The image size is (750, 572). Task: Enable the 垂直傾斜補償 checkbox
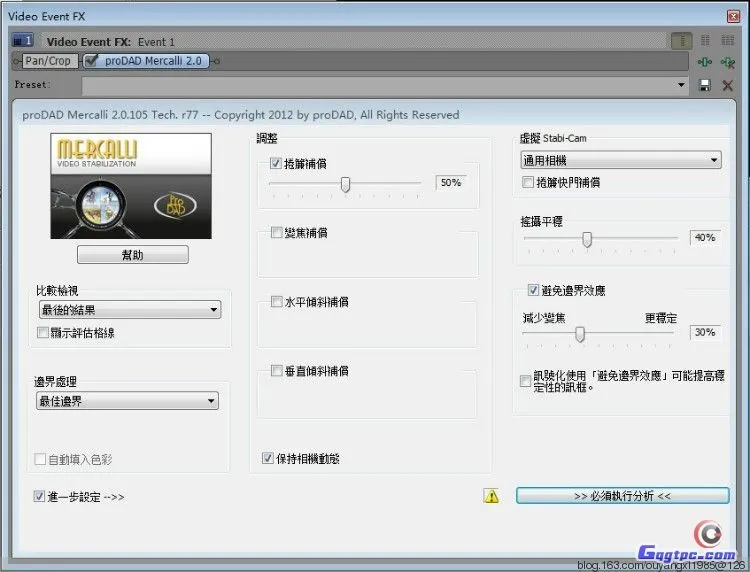coord(276,371)
